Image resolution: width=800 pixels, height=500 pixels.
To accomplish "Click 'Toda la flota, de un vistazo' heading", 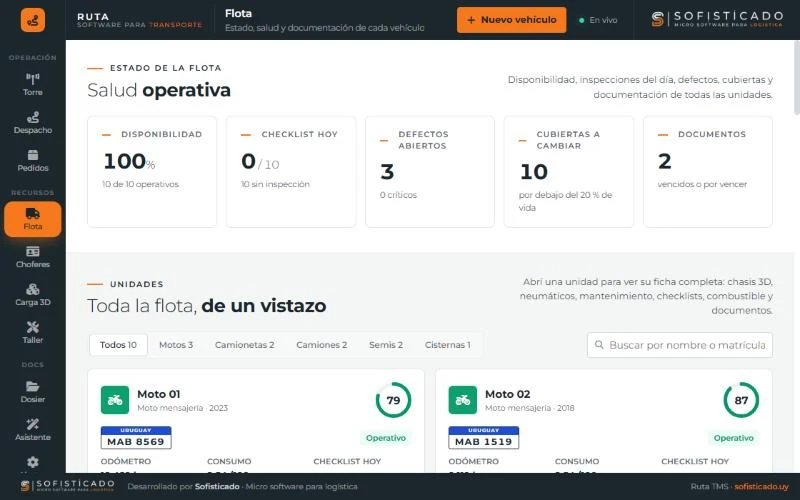I will [x=207, y=306].
